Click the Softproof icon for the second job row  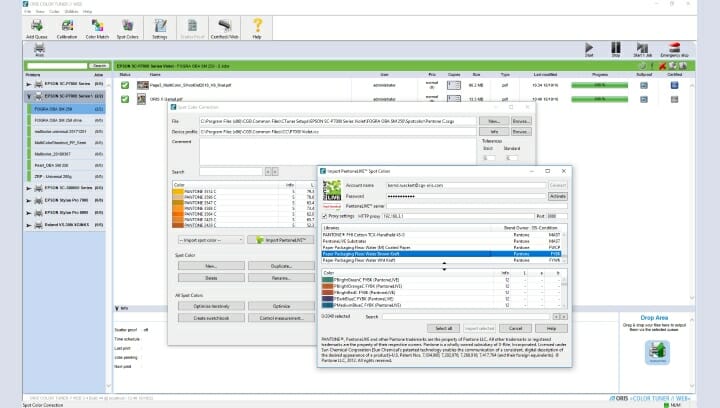(x=644, y=99)
